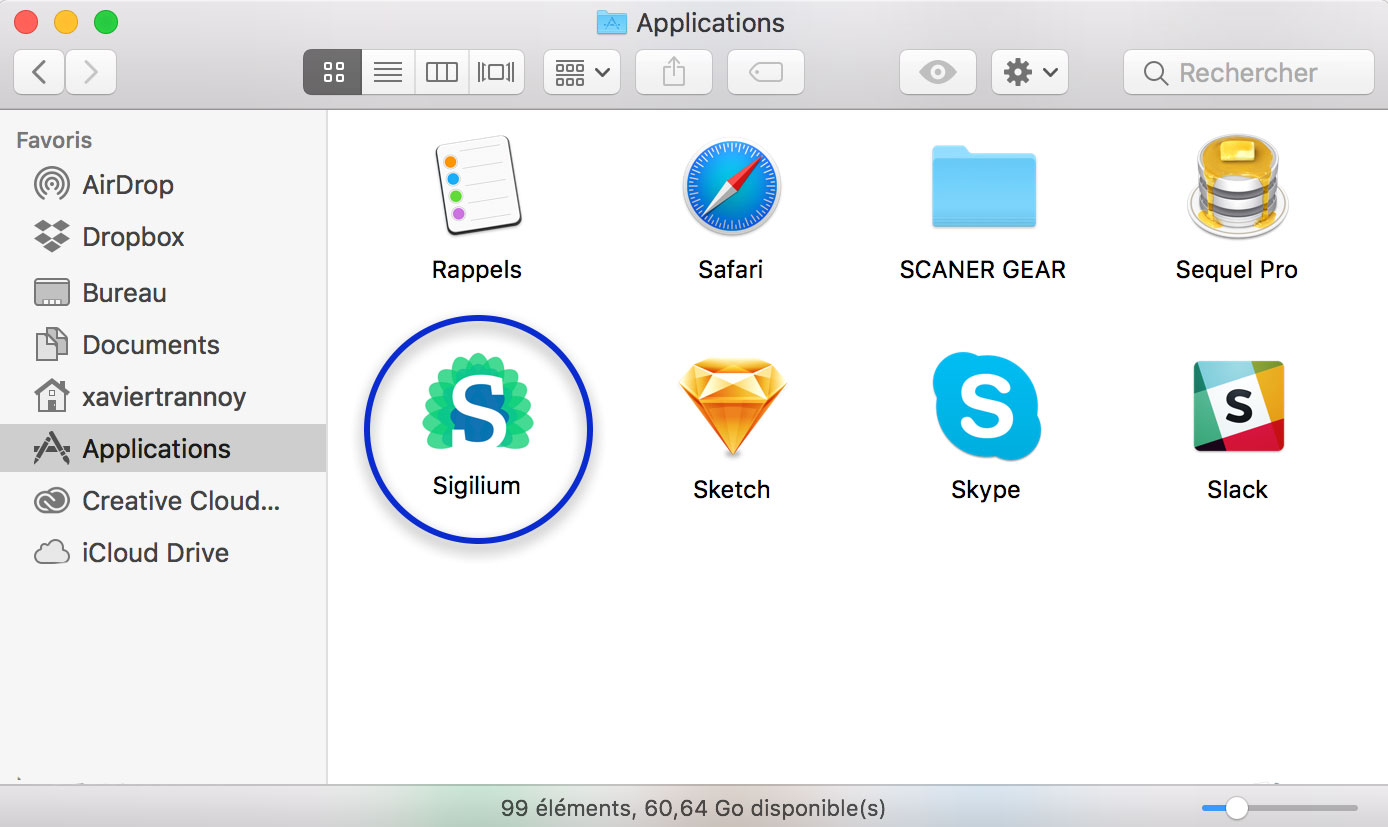Open the SCANER GEAR folder
This screenshot has width=1388, height=827.
pos(983,187)
